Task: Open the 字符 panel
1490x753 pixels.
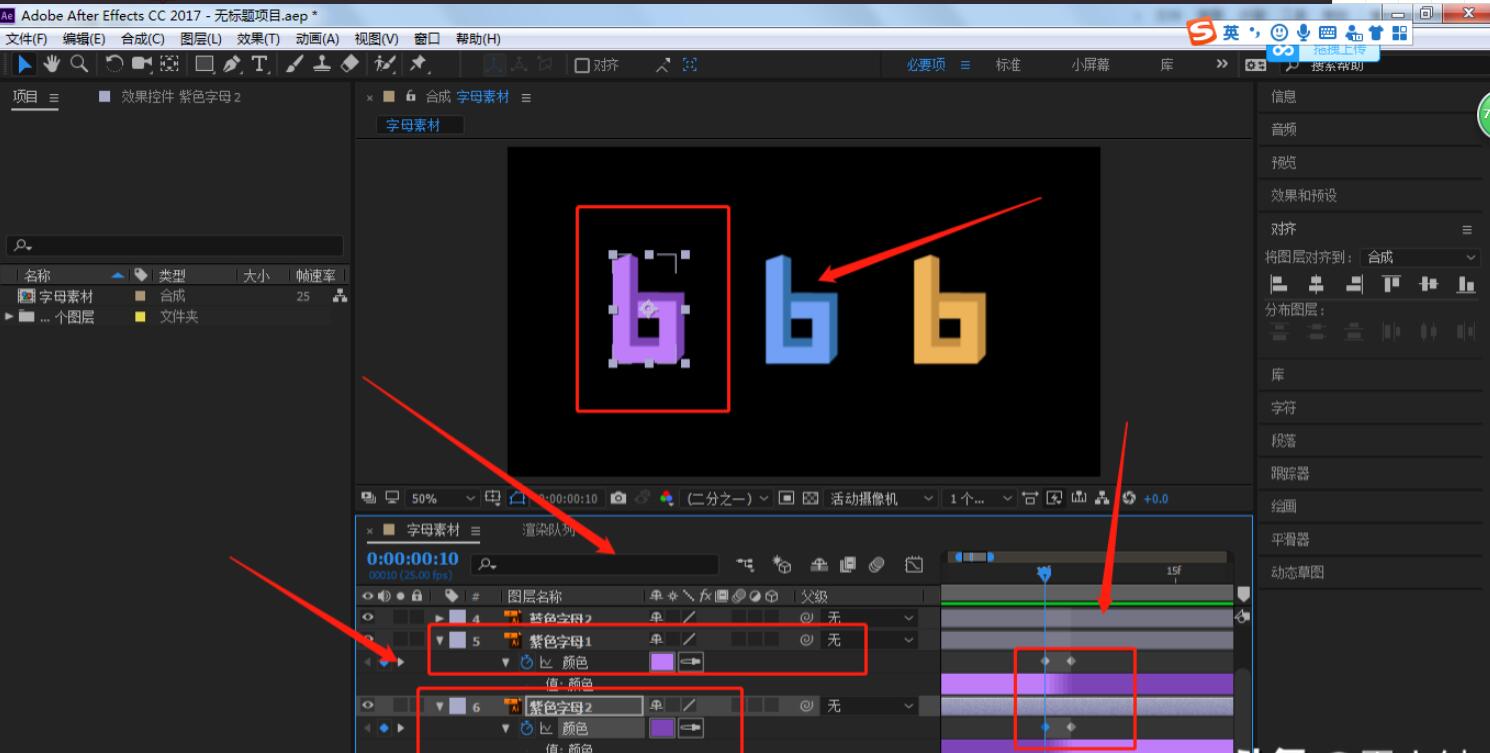Action: click(1284, 407)
